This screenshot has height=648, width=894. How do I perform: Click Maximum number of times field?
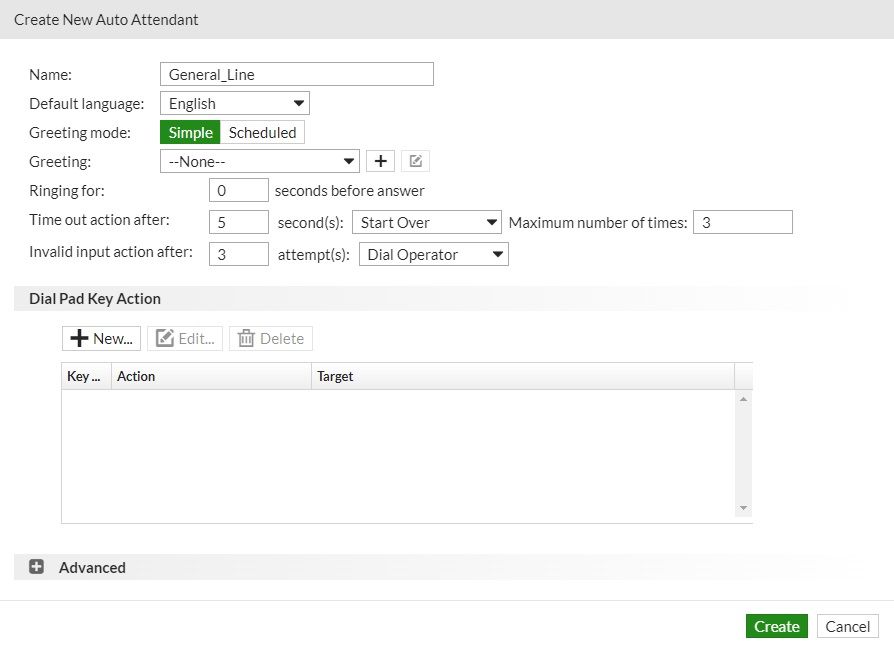click(743, 222)
